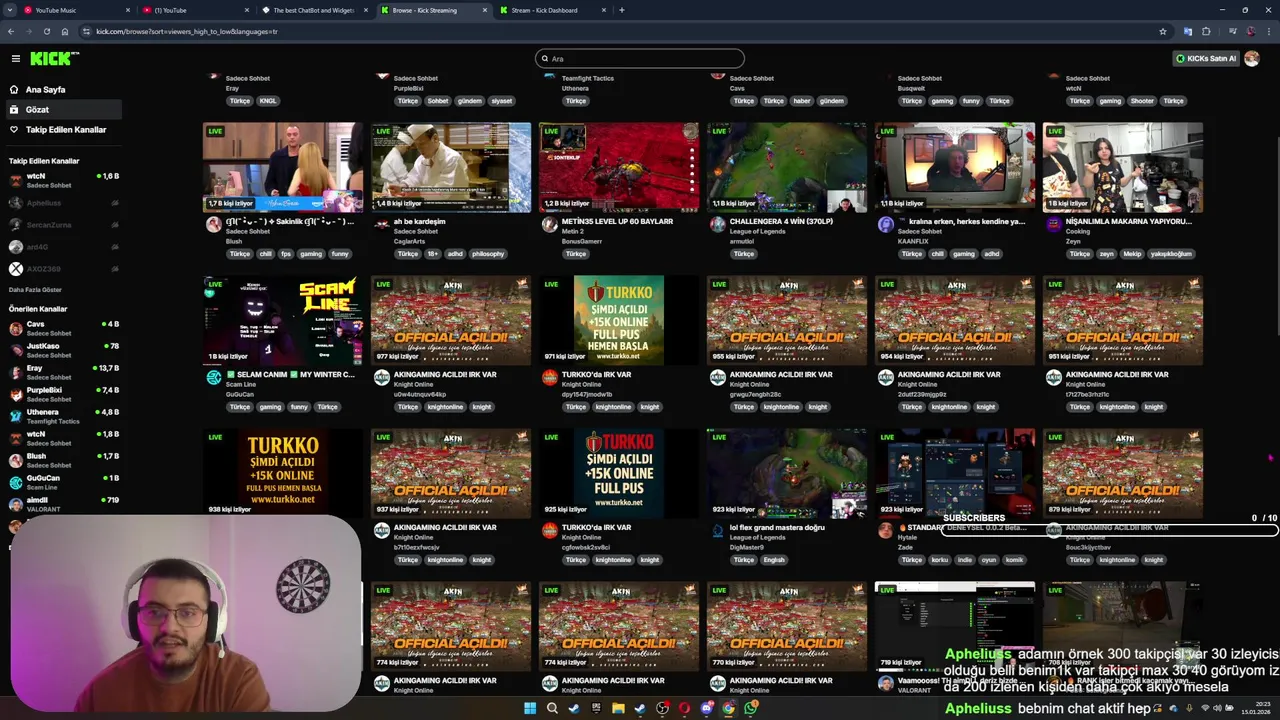Viewport: 1280px width, 720px height.
Task: Open wtcN in followed channels list
Action: click(x=64, y=180)
